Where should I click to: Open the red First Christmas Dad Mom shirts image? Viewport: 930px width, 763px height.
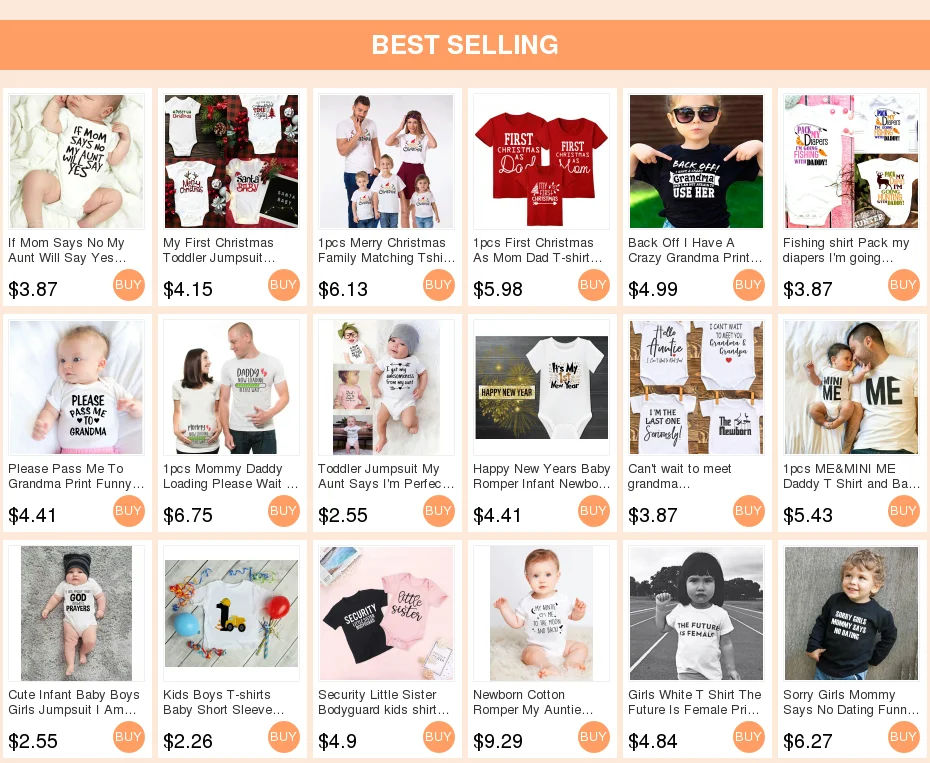tap(542, 161)
